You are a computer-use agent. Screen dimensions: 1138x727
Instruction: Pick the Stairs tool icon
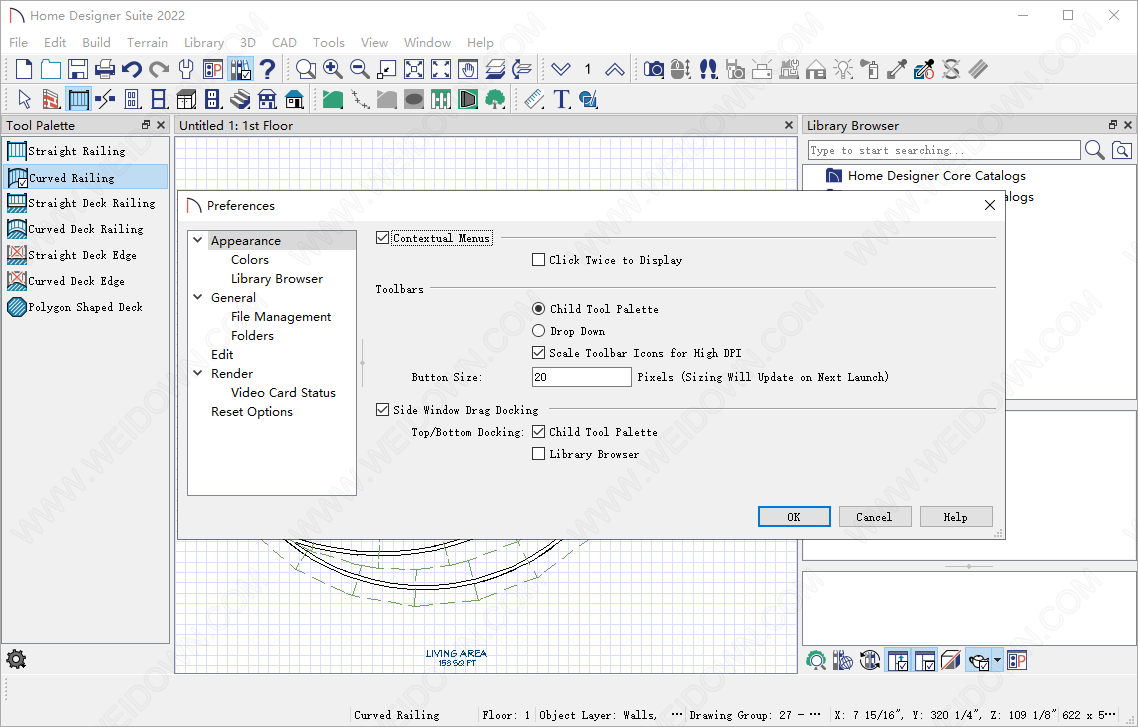click(240, 99)
